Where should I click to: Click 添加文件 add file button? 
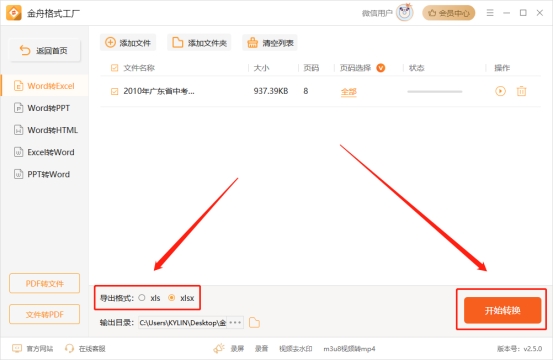[x=128, y=43]
